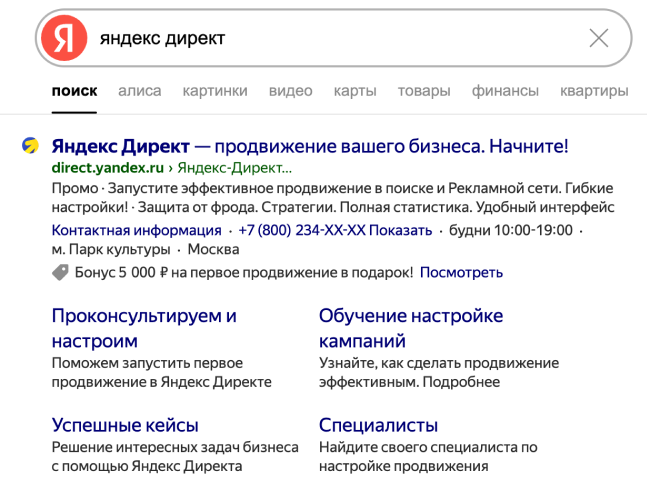The image size is (647, 500).
Task: Click the green direct.yandex.ru URL
Action: coord(108,168)
